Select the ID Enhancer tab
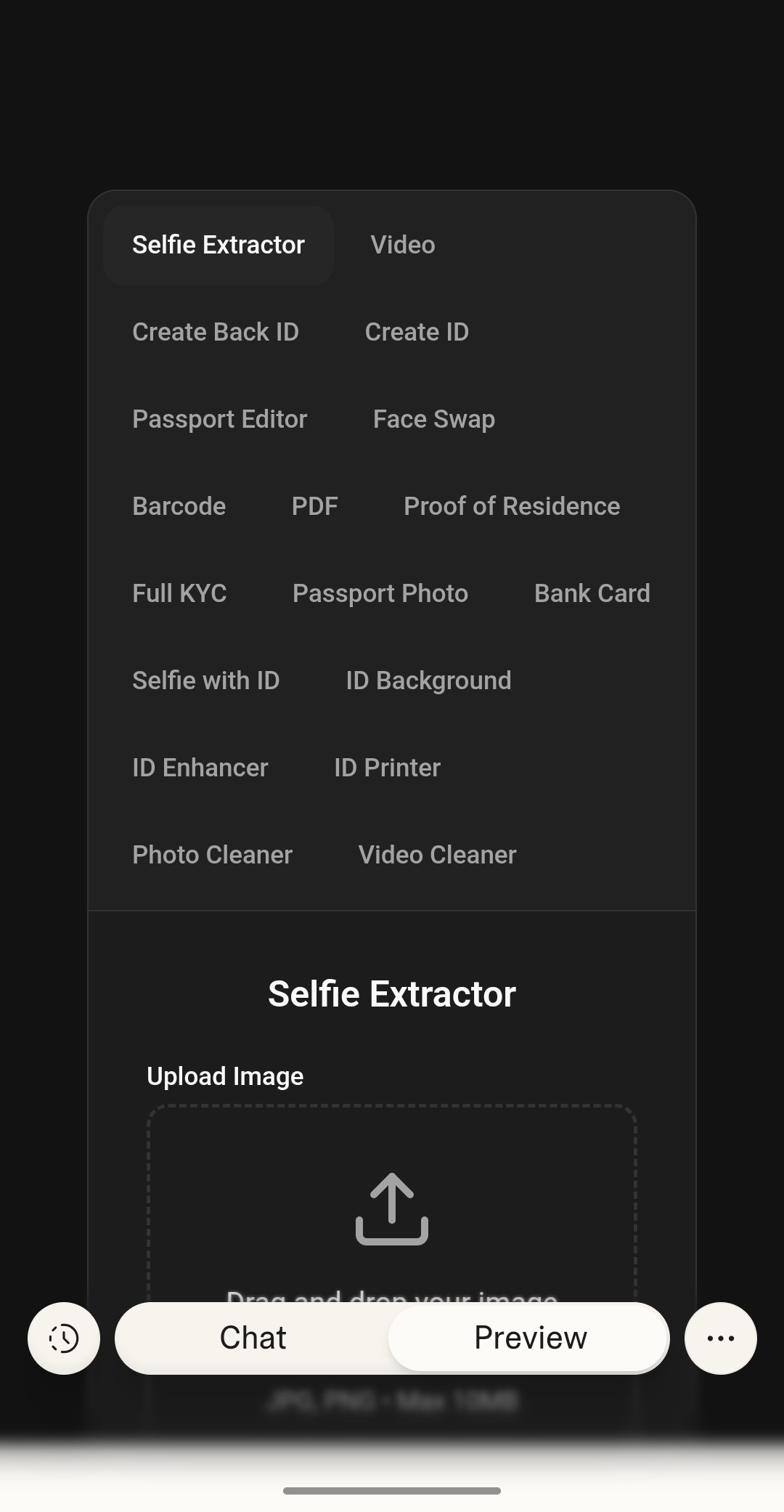This screenshot has height=1512, width=784. [200, 768]
